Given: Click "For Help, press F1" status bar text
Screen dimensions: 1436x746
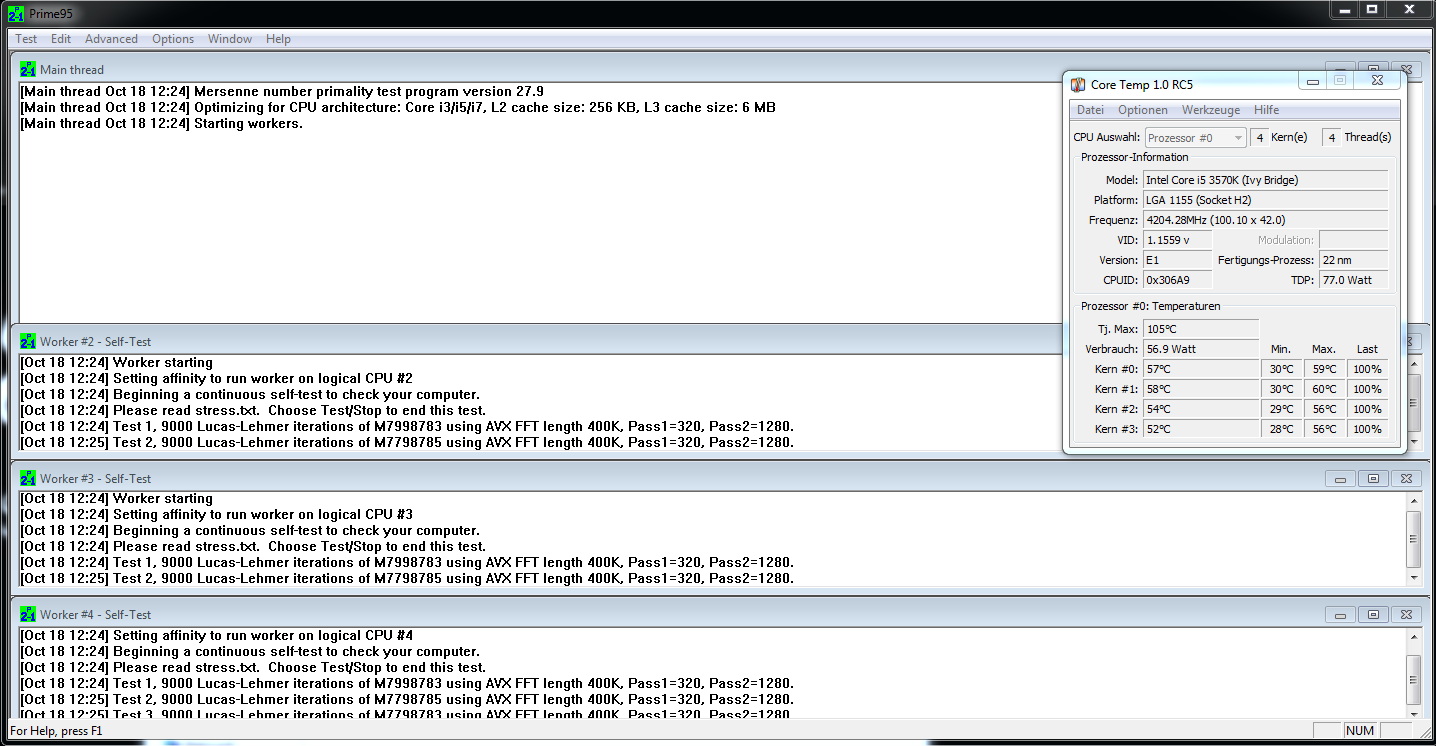Looking at the screenshot, I should (56, 731).
